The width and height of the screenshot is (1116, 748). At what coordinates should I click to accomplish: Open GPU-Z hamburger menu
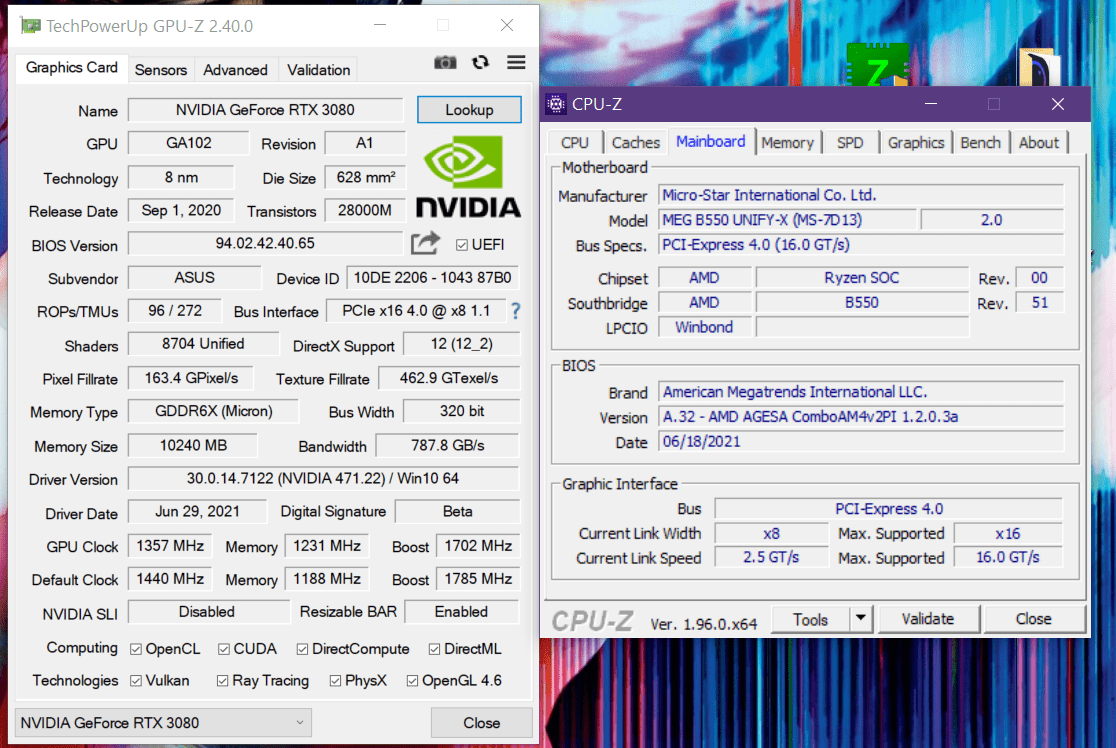coord(516,63)
